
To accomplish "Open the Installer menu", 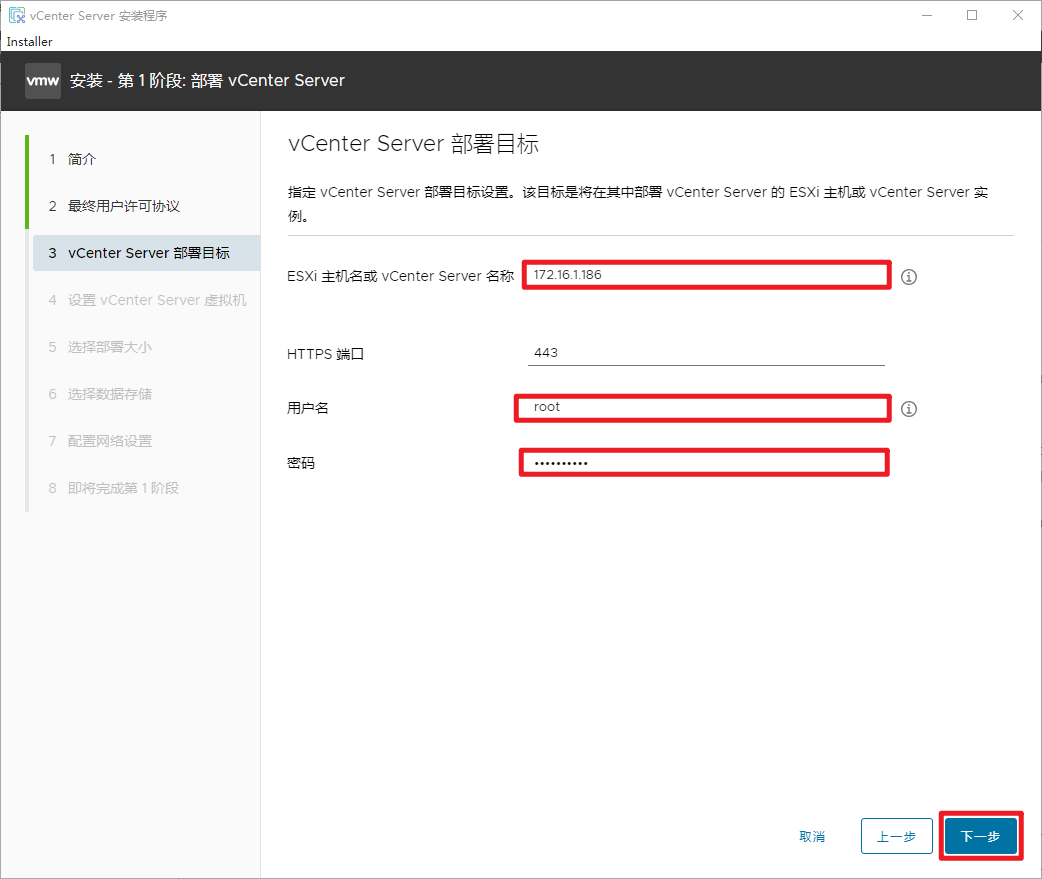I will pyautogui.click(x=29, y=42).
